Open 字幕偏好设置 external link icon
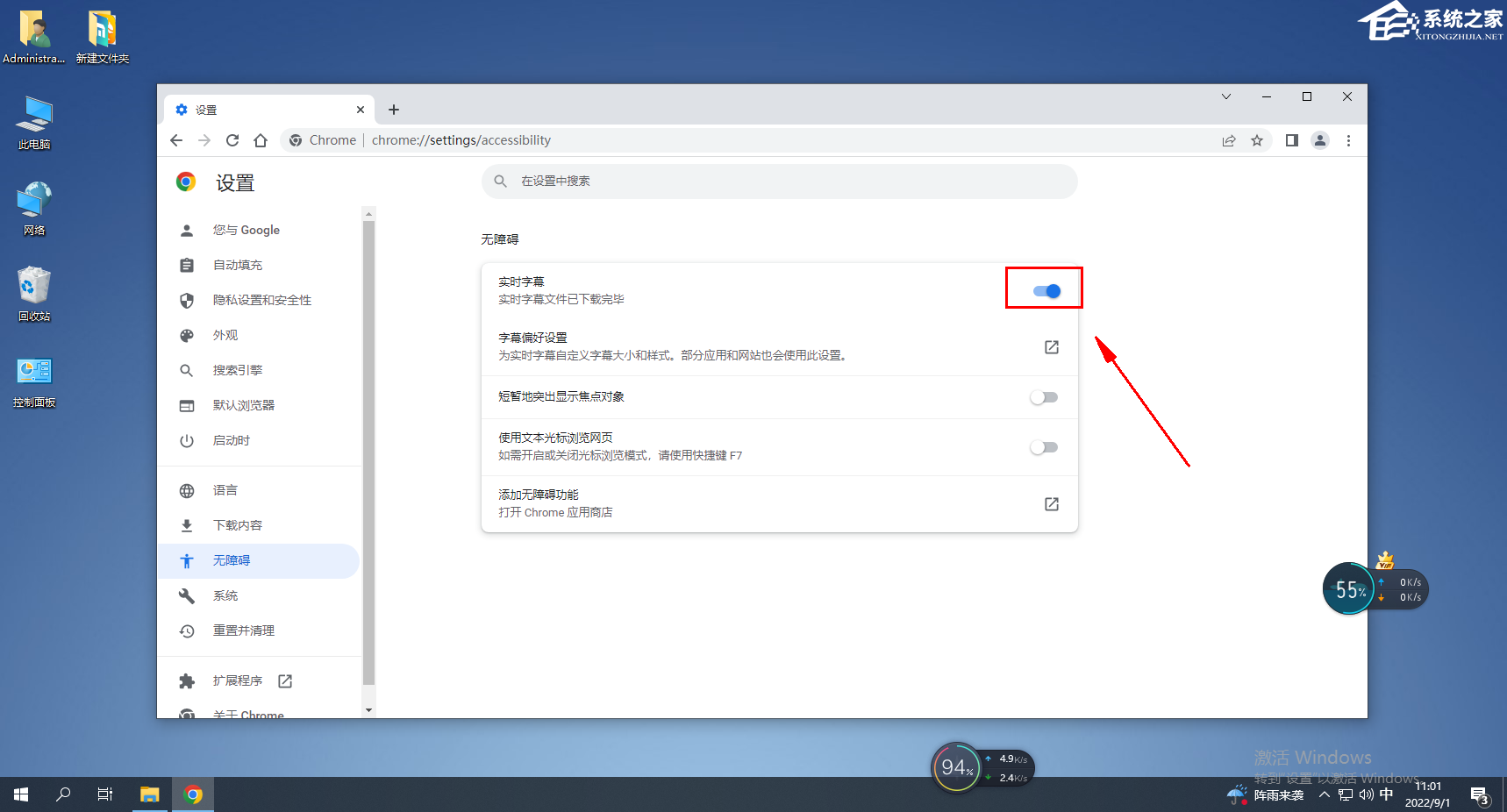 (x=1052, y=347)
